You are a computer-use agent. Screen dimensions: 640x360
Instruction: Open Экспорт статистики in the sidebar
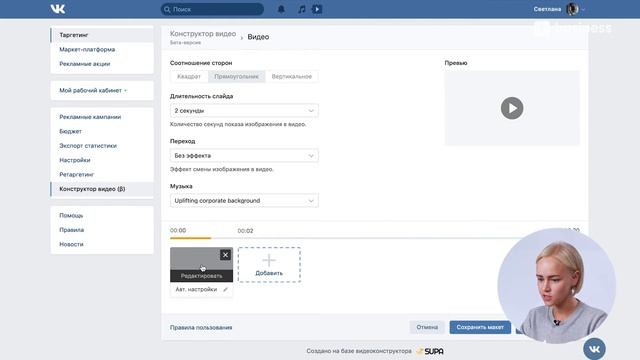[102, 146]
